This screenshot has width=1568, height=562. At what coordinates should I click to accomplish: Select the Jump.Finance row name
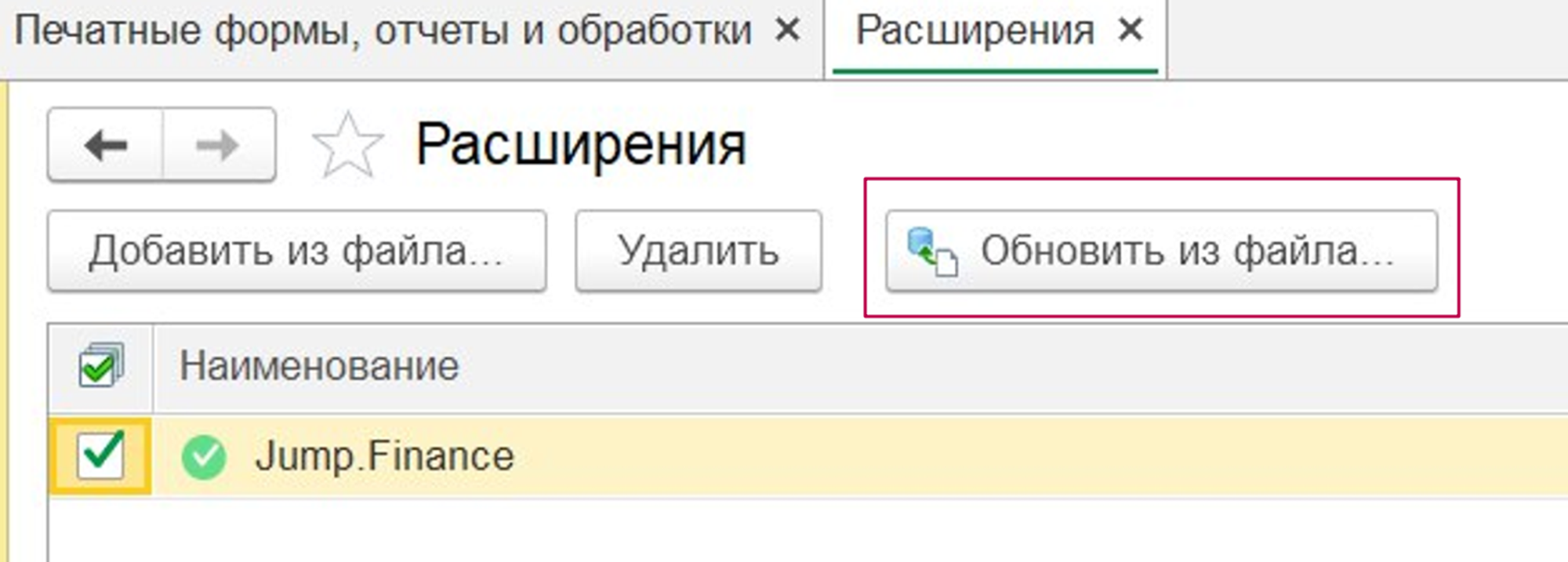pyautogui.click(x=384, y=457)
